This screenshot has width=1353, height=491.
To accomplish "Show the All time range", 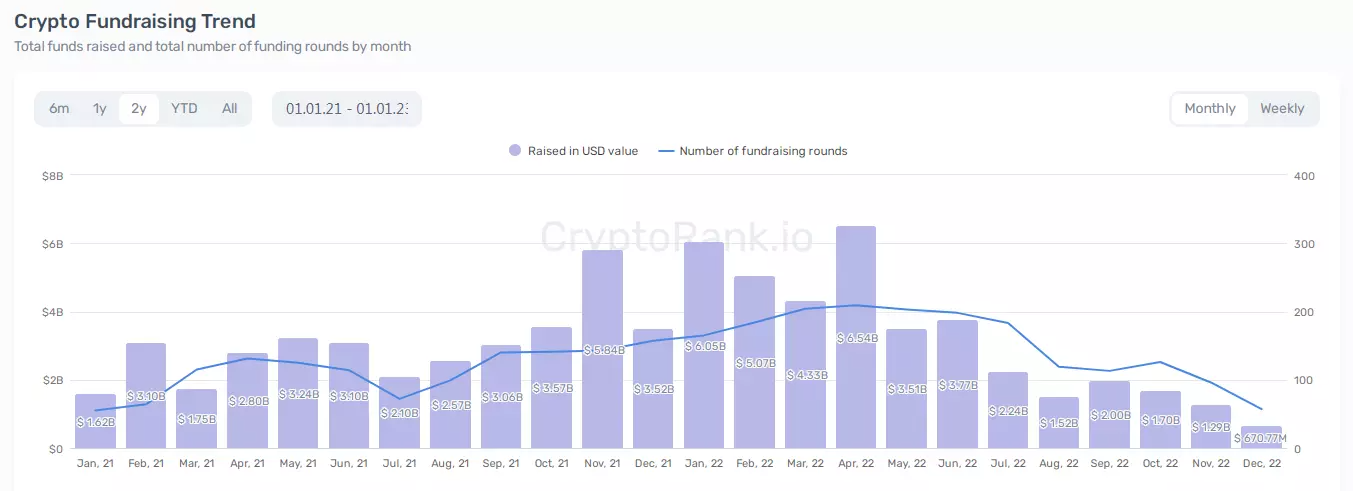I will click(230, 109).
